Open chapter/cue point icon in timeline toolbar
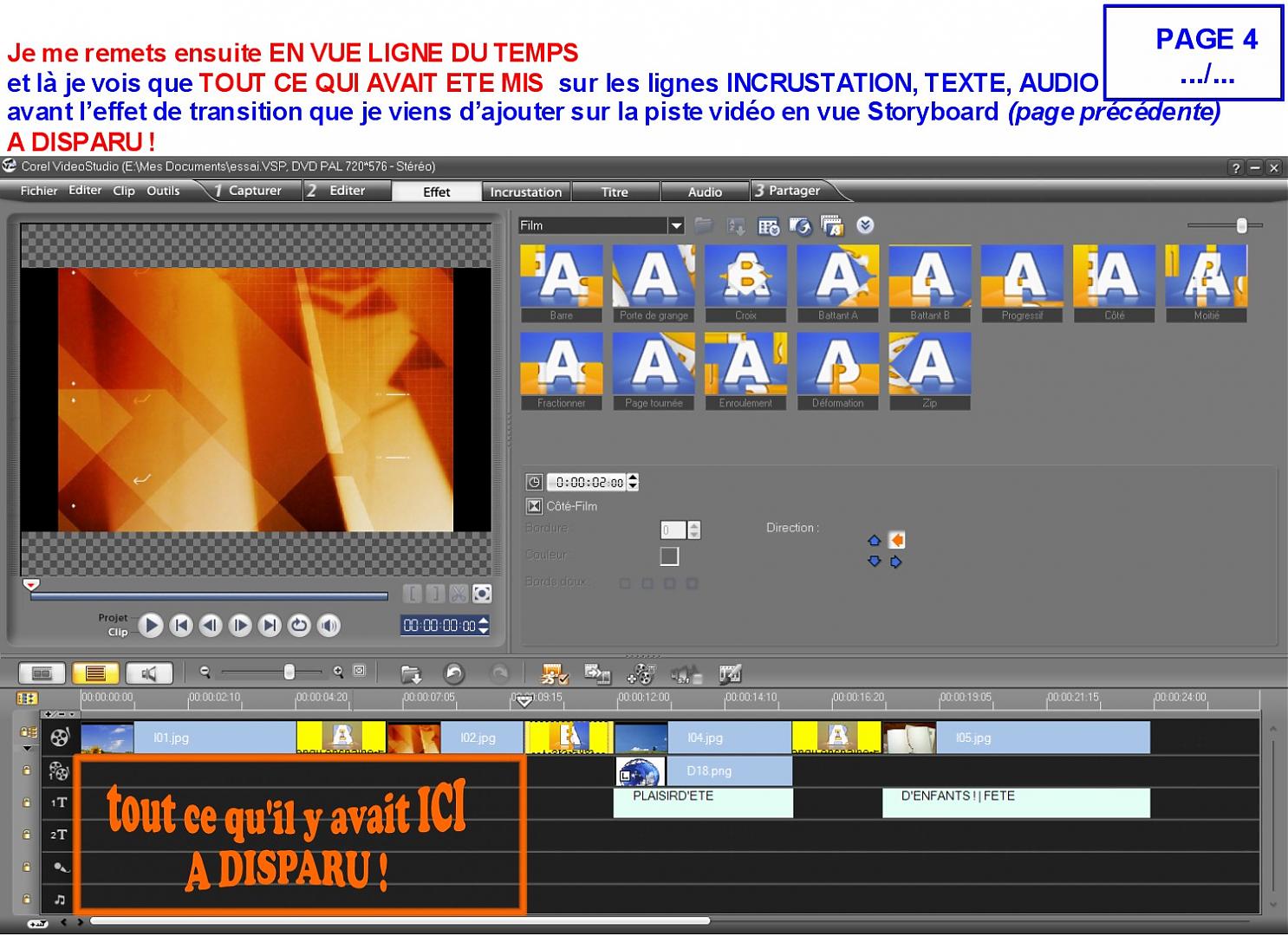Viewport: 1288px width, 936px height. point(730,673)
